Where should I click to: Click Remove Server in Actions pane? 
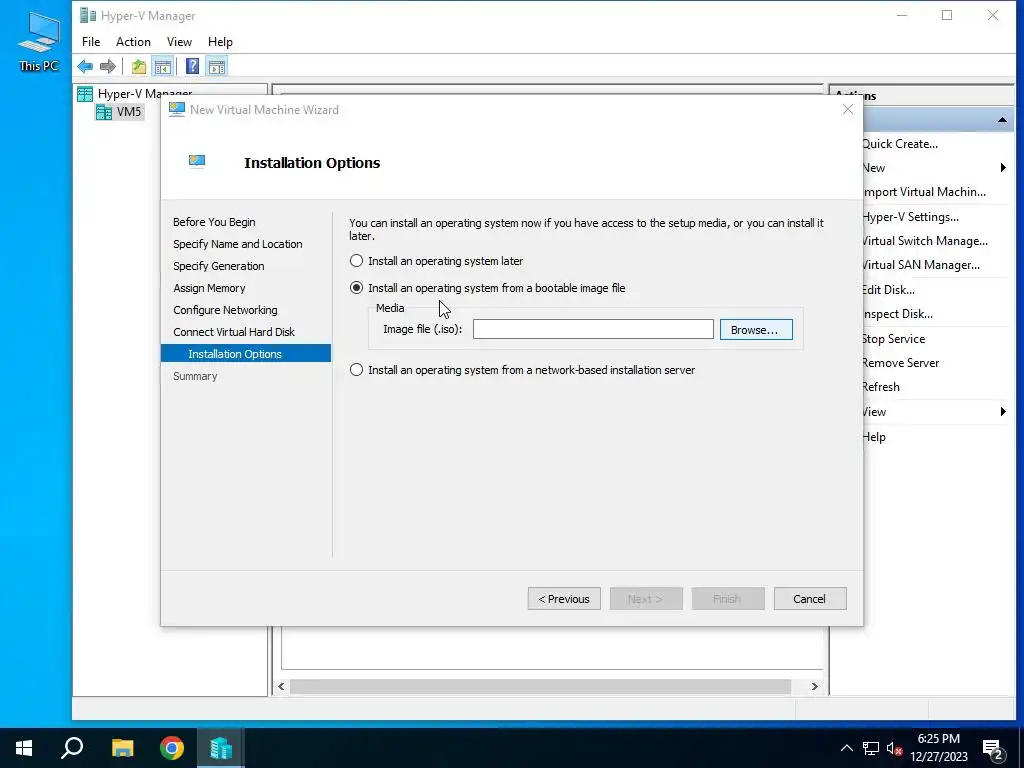click(901, 363)
